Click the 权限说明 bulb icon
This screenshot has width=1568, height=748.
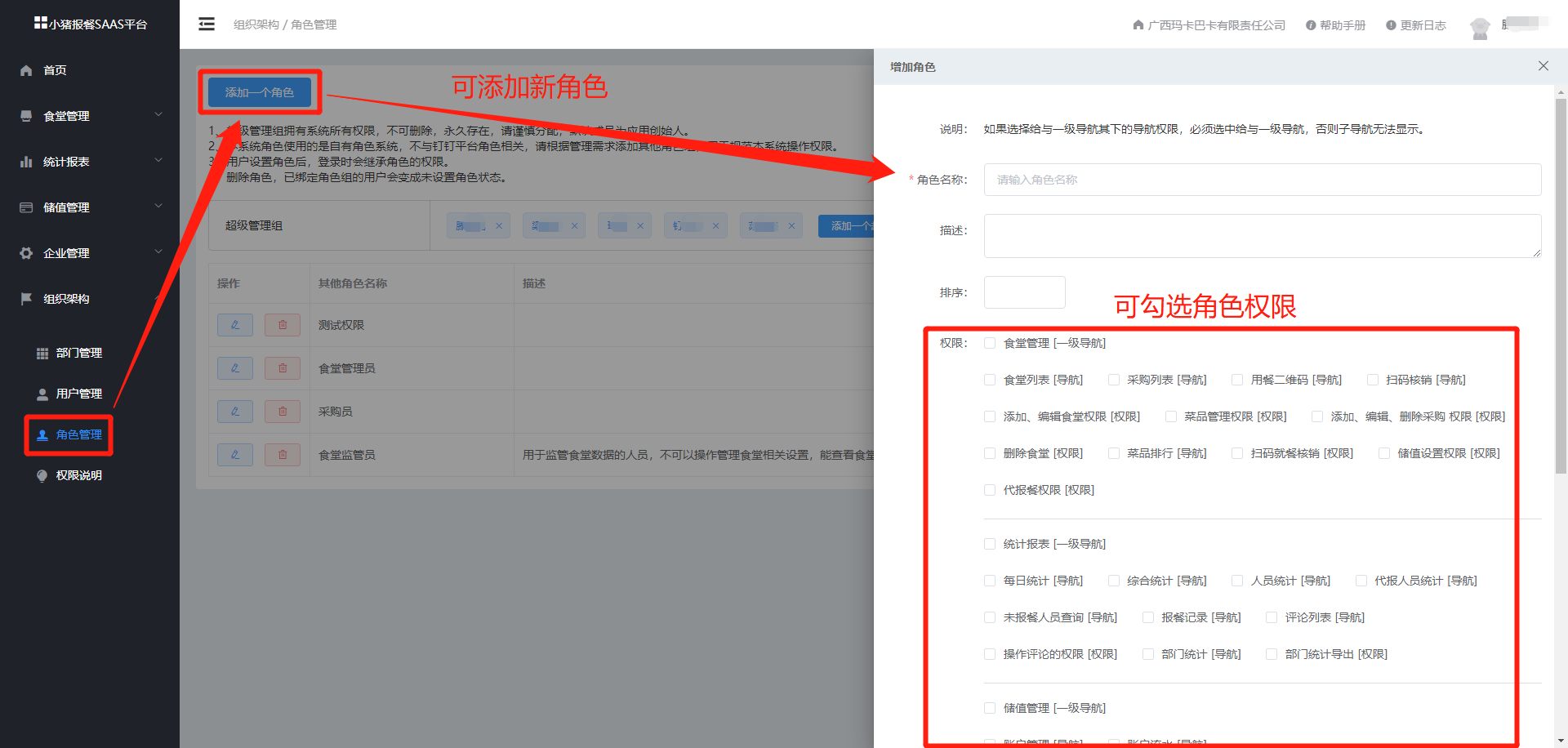click(42, 475)
